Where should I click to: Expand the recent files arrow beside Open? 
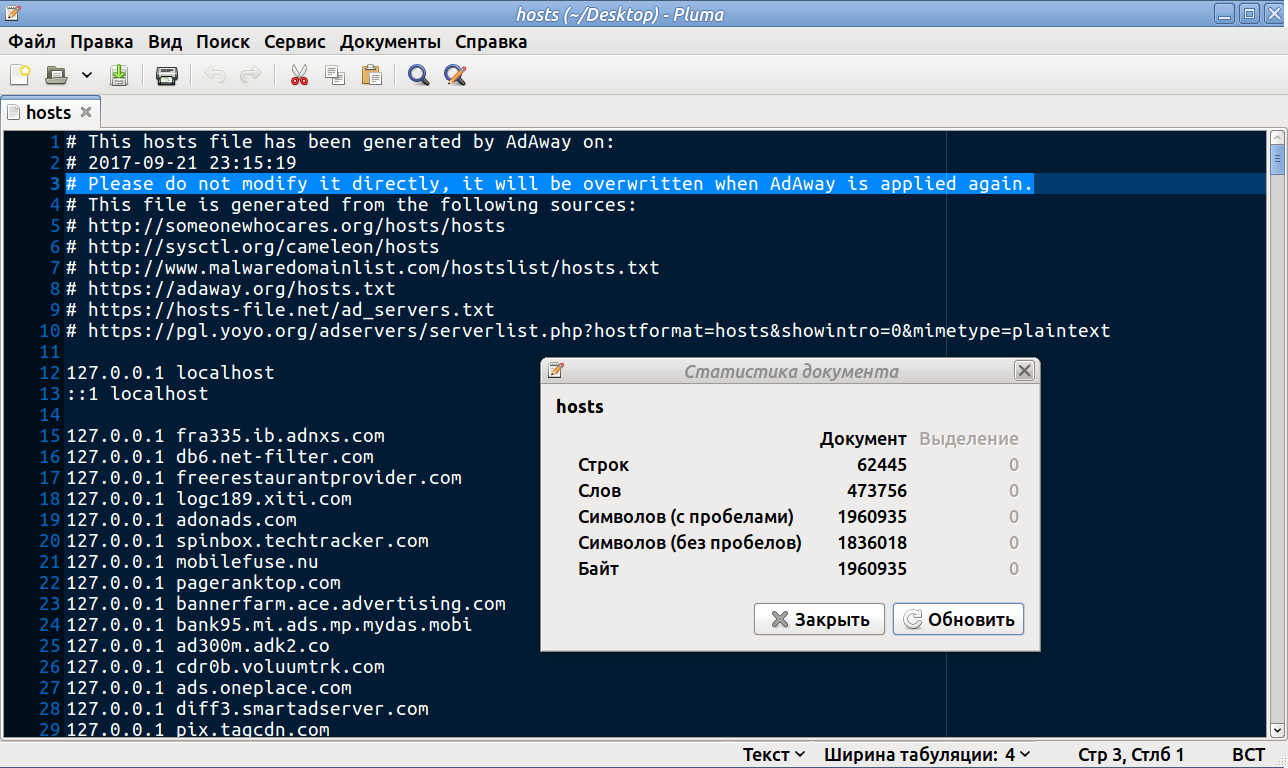click(87, 75)
